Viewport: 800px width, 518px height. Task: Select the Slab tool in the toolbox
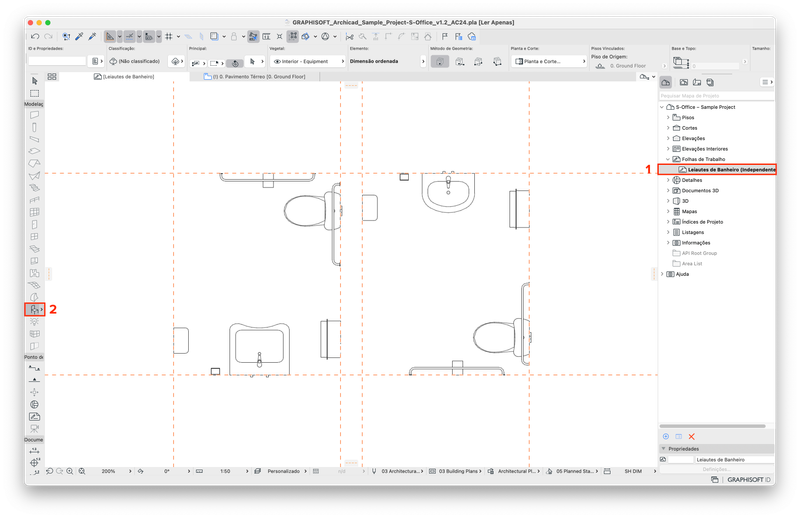click(34, 151)
